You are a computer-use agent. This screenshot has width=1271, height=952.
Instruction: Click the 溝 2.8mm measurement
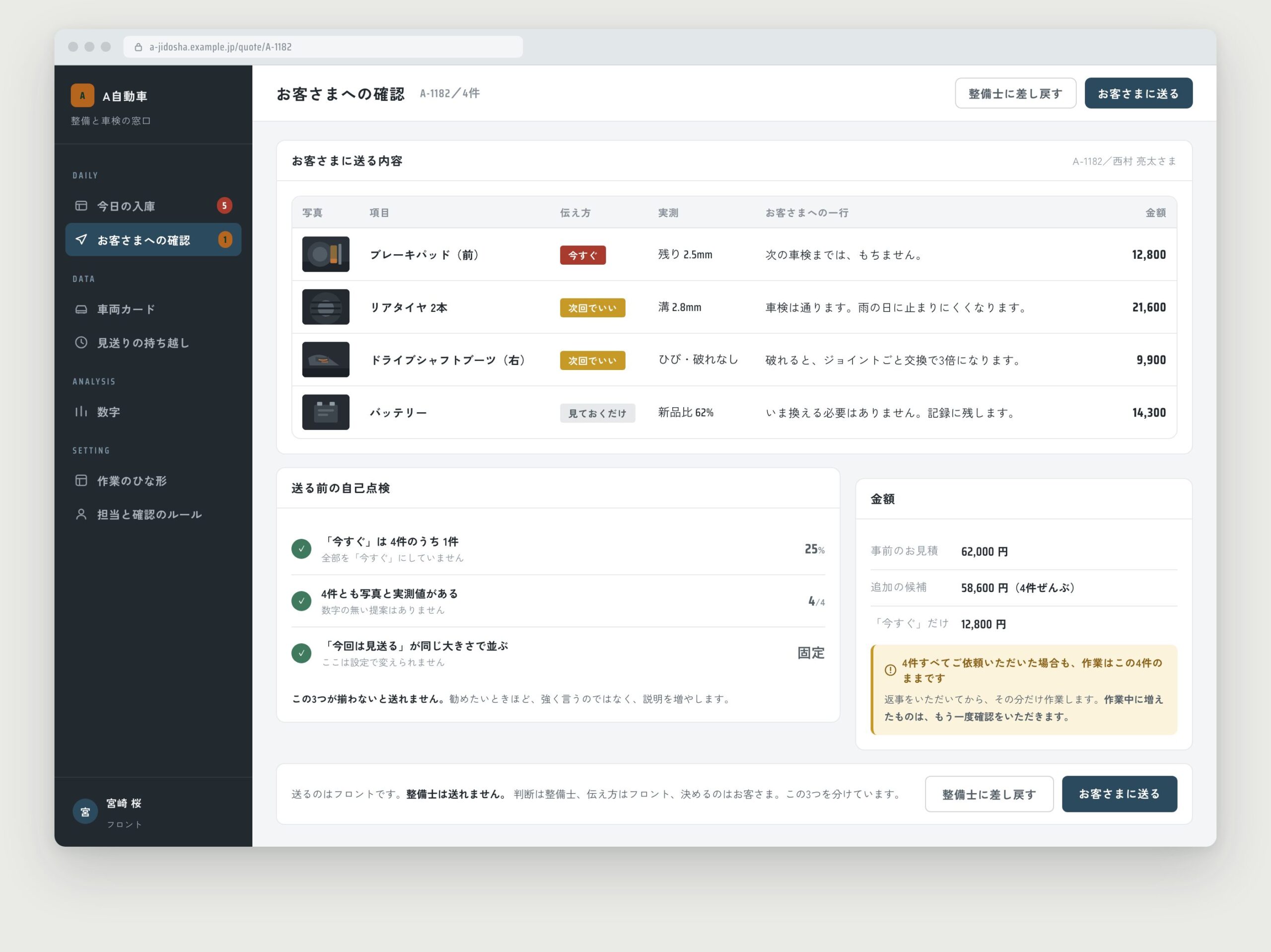[680, 307]
